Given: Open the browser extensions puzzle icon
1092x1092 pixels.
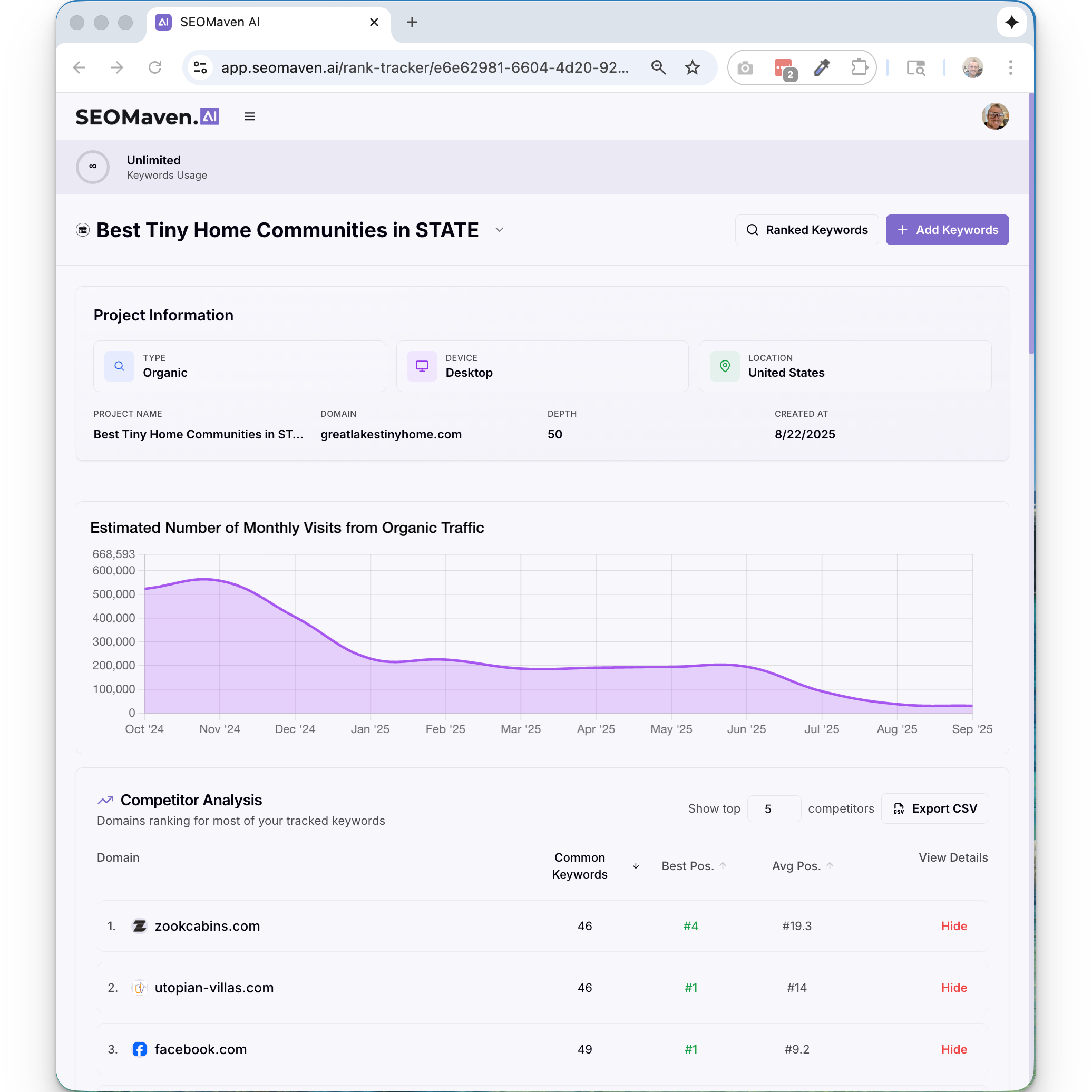Looking at the screenshot, I should pos(859,68).
